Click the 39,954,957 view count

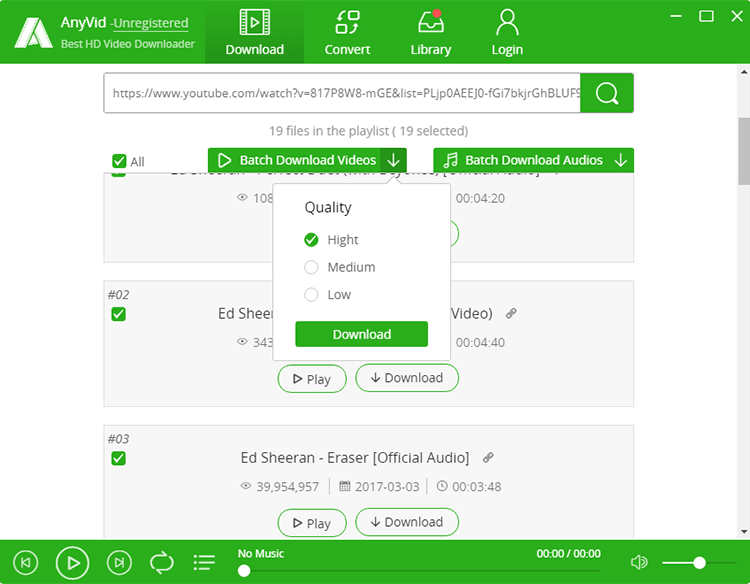[x=287, y=486]
